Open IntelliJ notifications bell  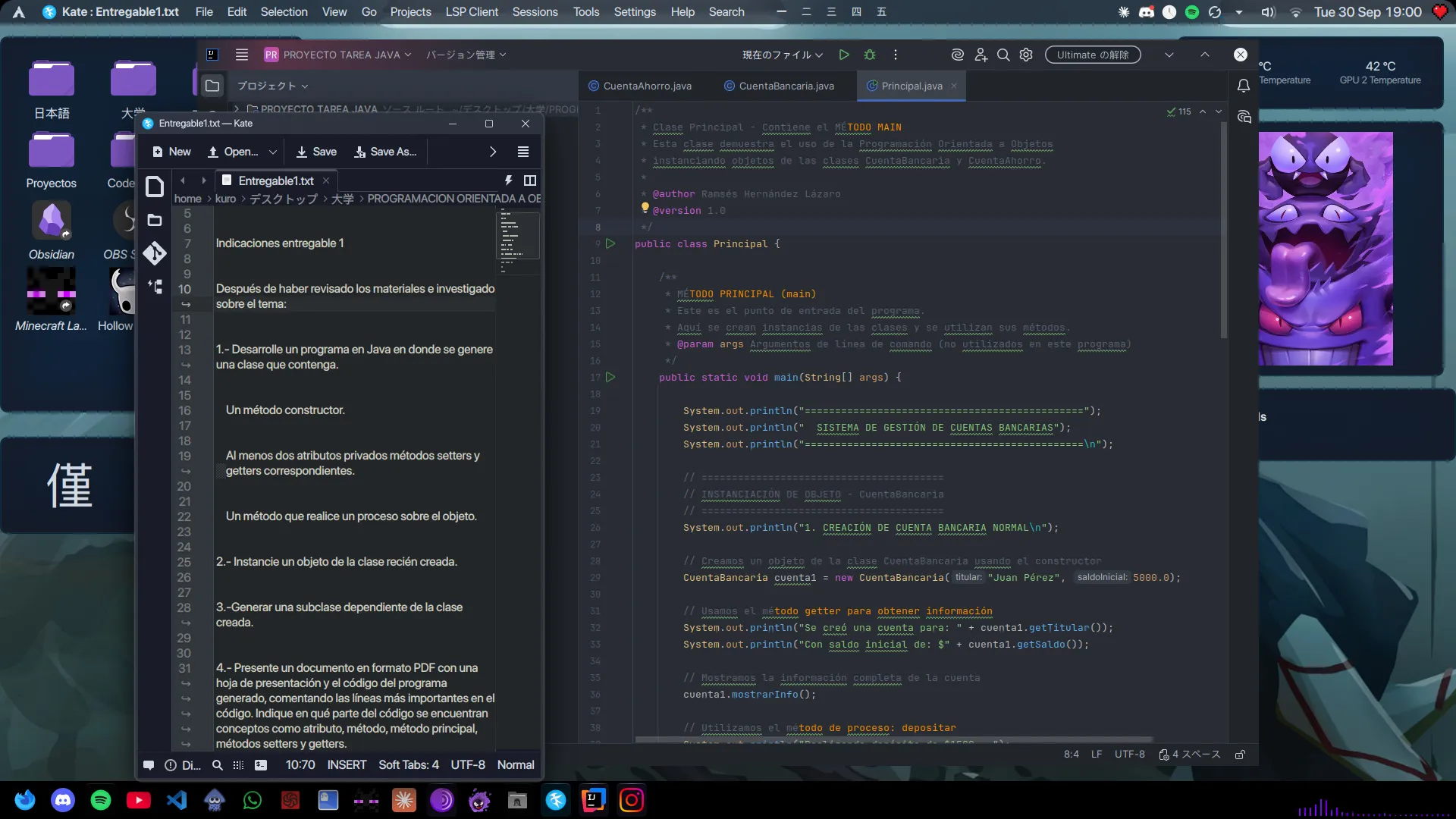(1244, 86)
